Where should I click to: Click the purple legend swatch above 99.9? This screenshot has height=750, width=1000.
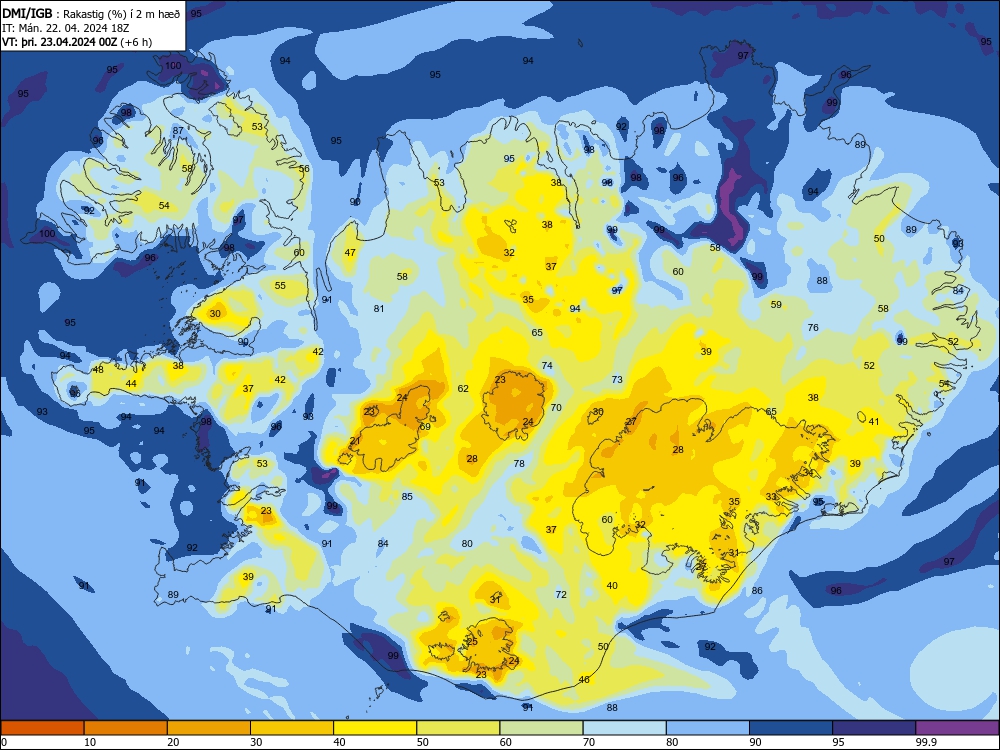(957, 728)
